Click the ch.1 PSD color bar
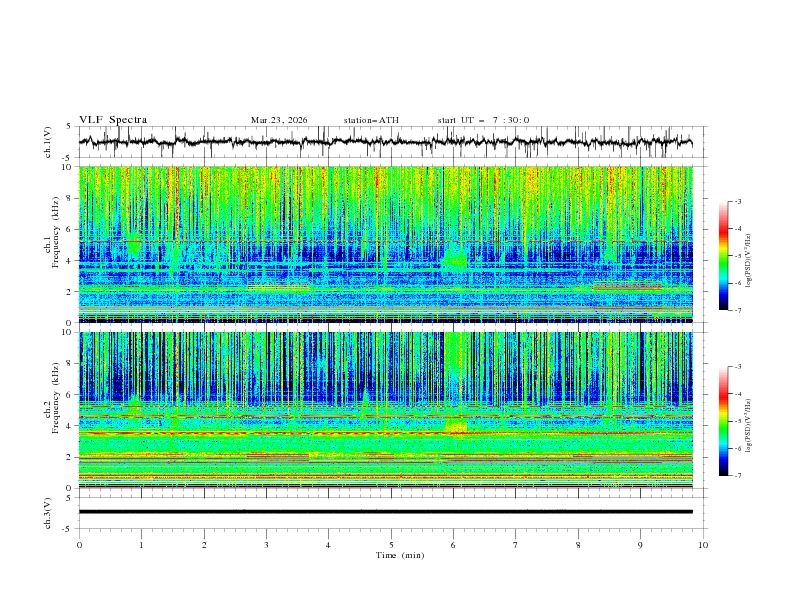The image size is (792, 612). pyautogui.click(x=724, y=256)
